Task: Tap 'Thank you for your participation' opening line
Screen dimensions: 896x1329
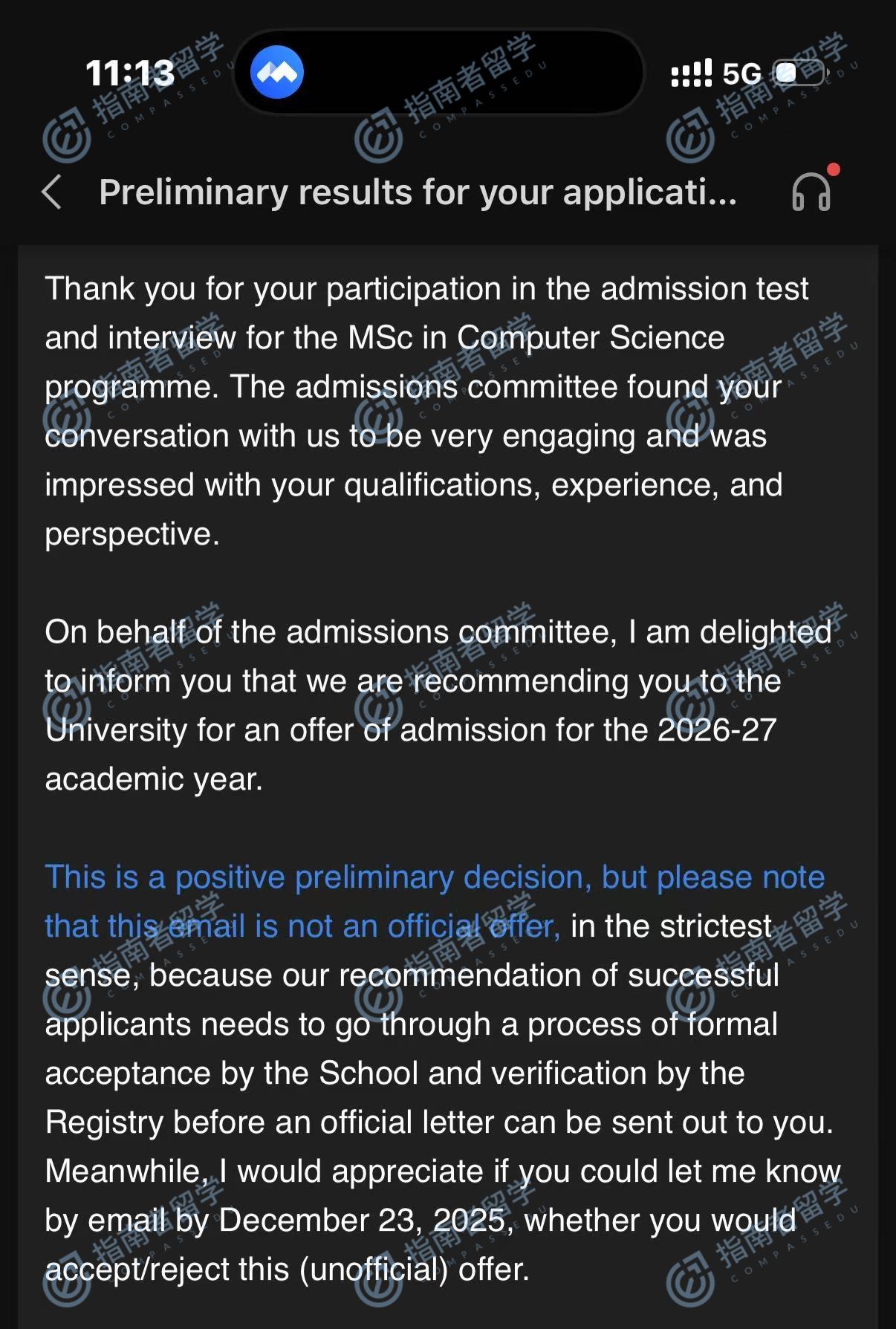Action: [426, 289]
